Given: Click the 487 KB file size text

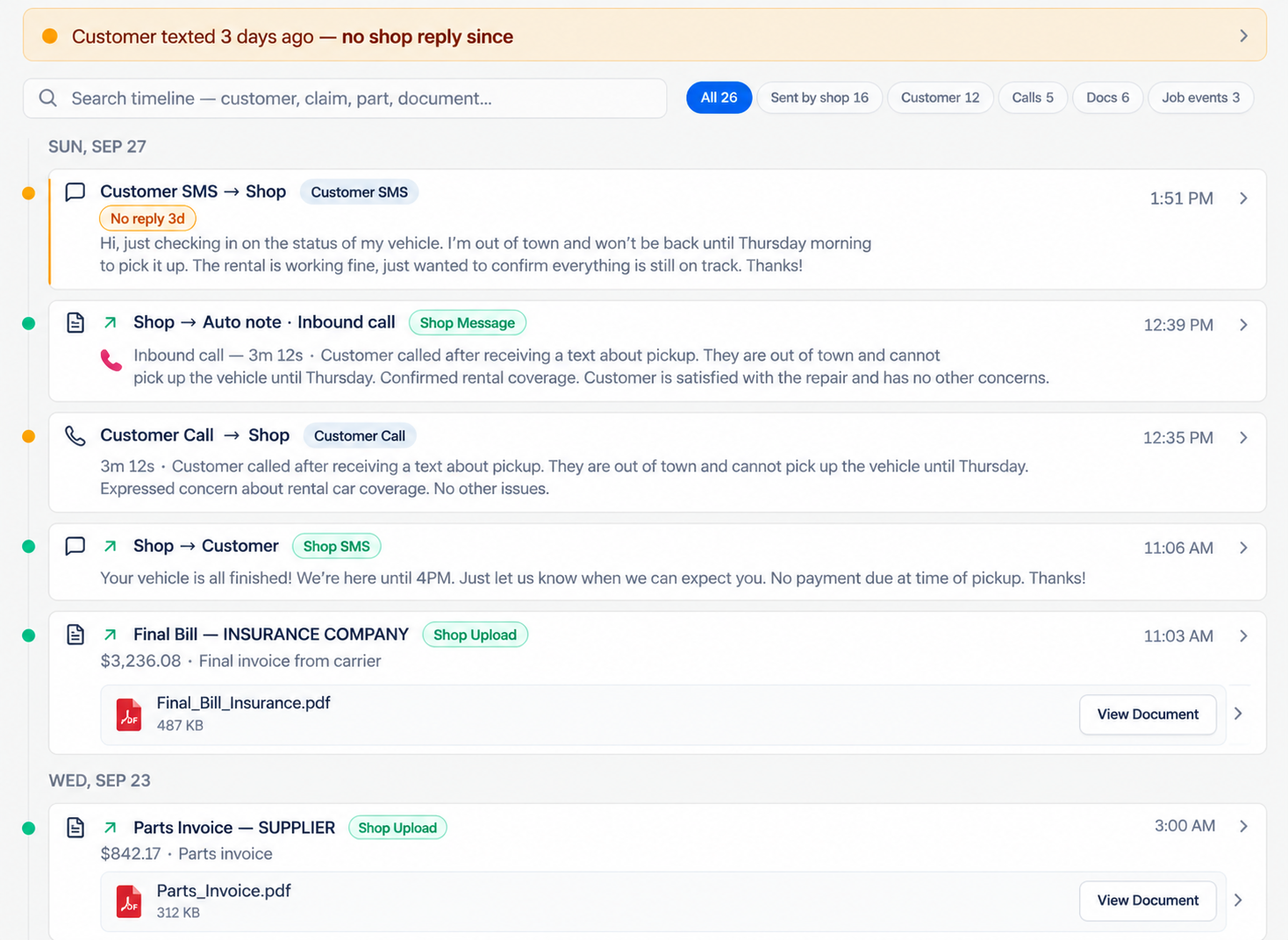Looking at the screenshot, I should pos(180,726).
